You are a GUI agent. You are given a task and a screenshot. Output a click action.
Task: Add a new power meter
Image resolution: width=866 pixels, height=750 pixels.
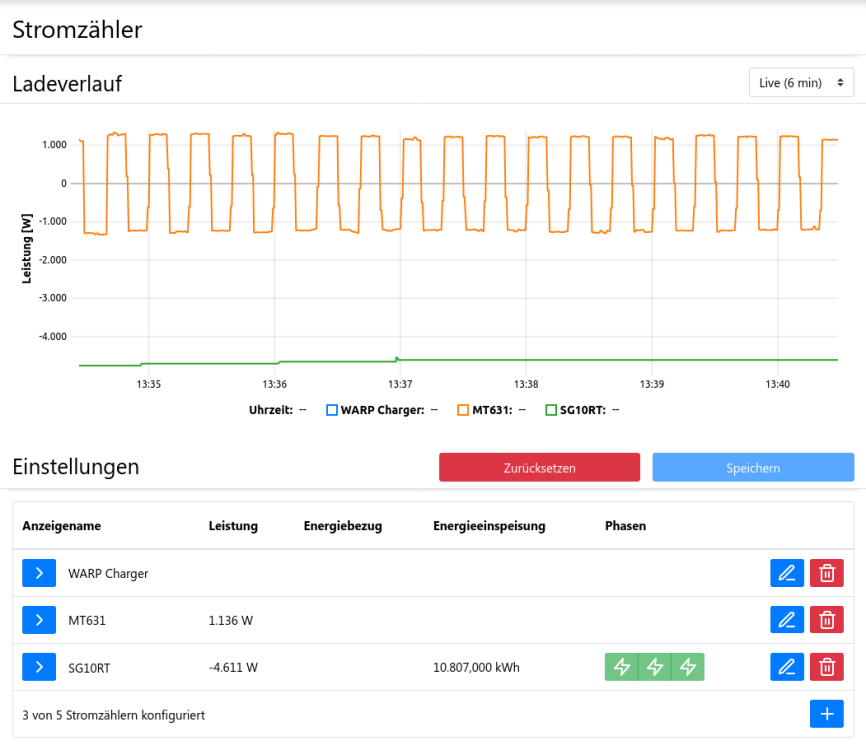click(826, 714)
